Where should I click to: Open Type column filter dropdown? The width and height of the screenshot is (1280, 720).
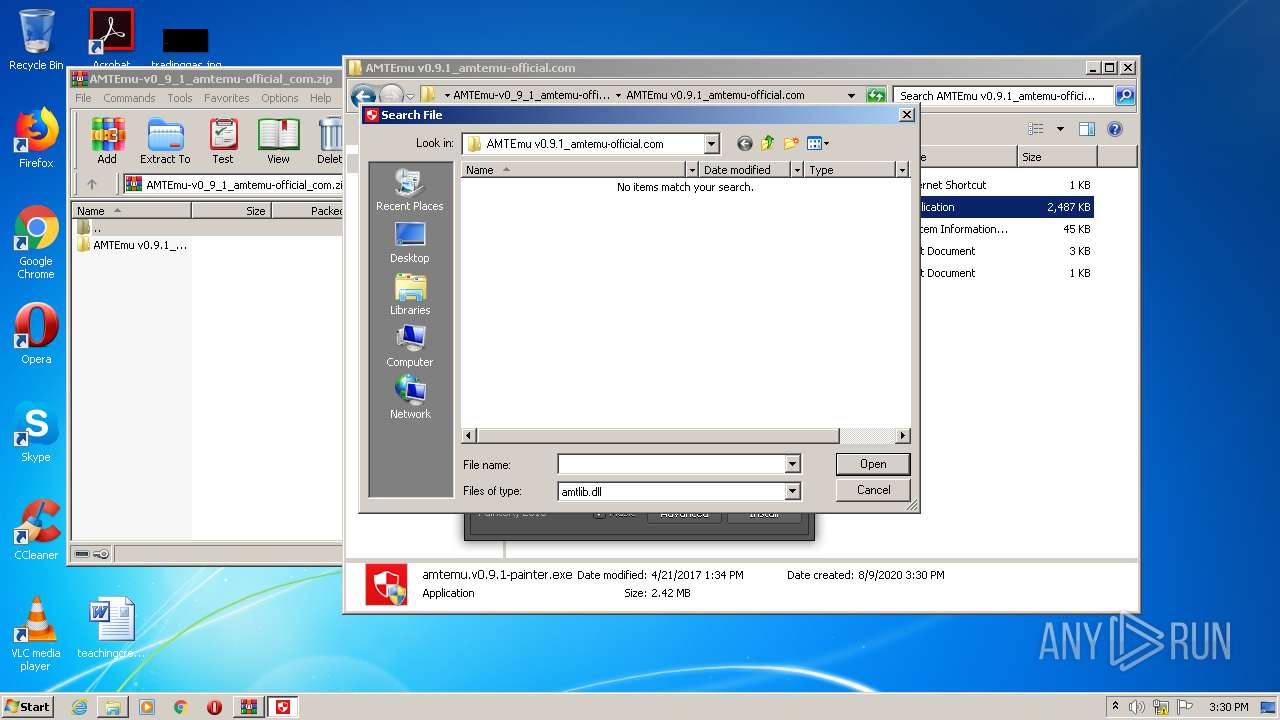901,170
